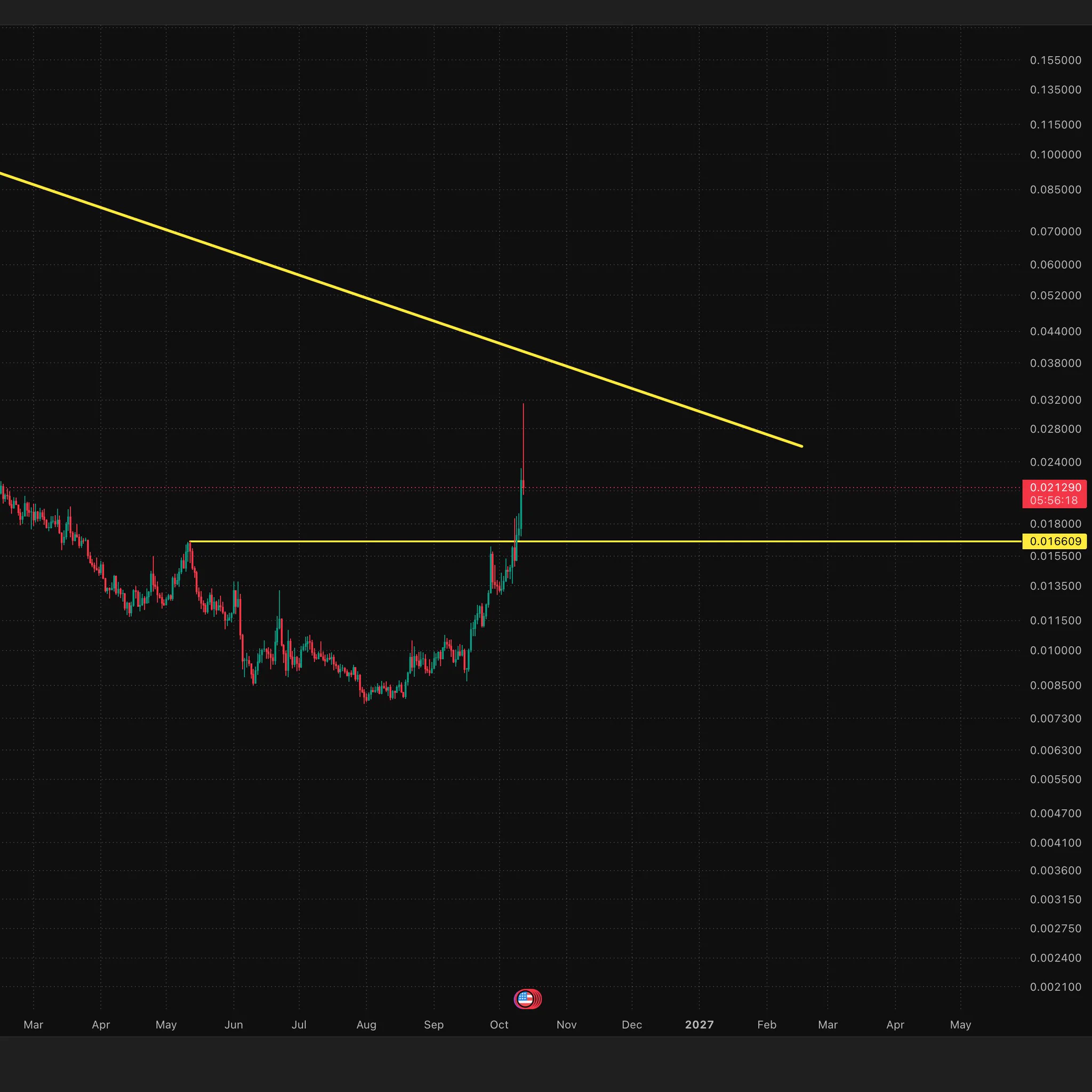
Task: Click the 0.070000 price axis label
Action: [1055, 232]
